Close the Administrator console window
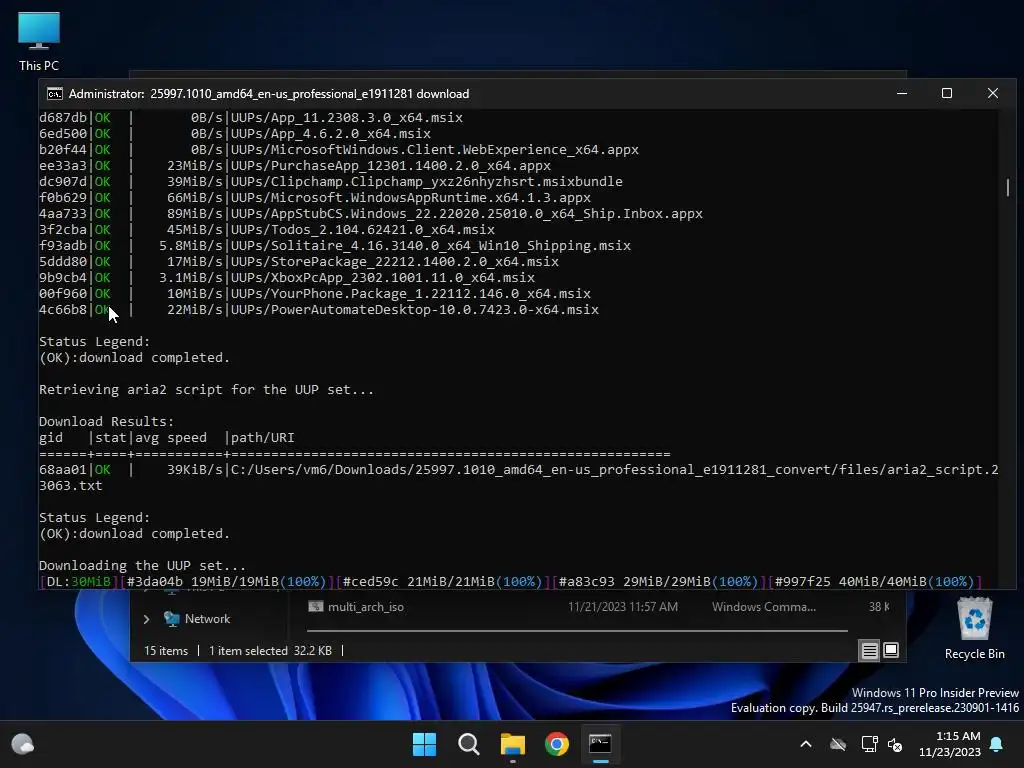1024x768 pixels. point(993,93)
